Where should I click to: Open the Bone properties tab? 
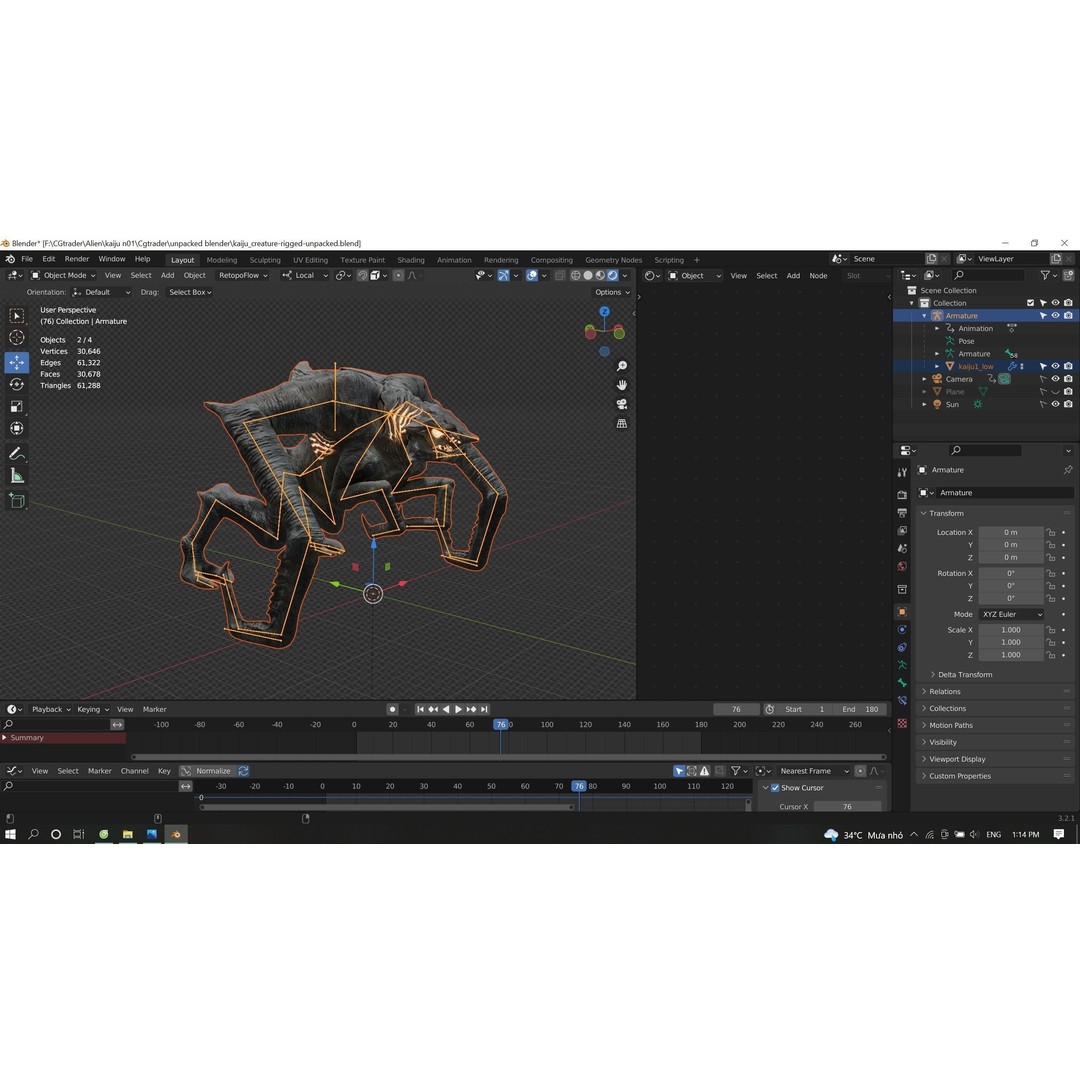pos(902,683)
